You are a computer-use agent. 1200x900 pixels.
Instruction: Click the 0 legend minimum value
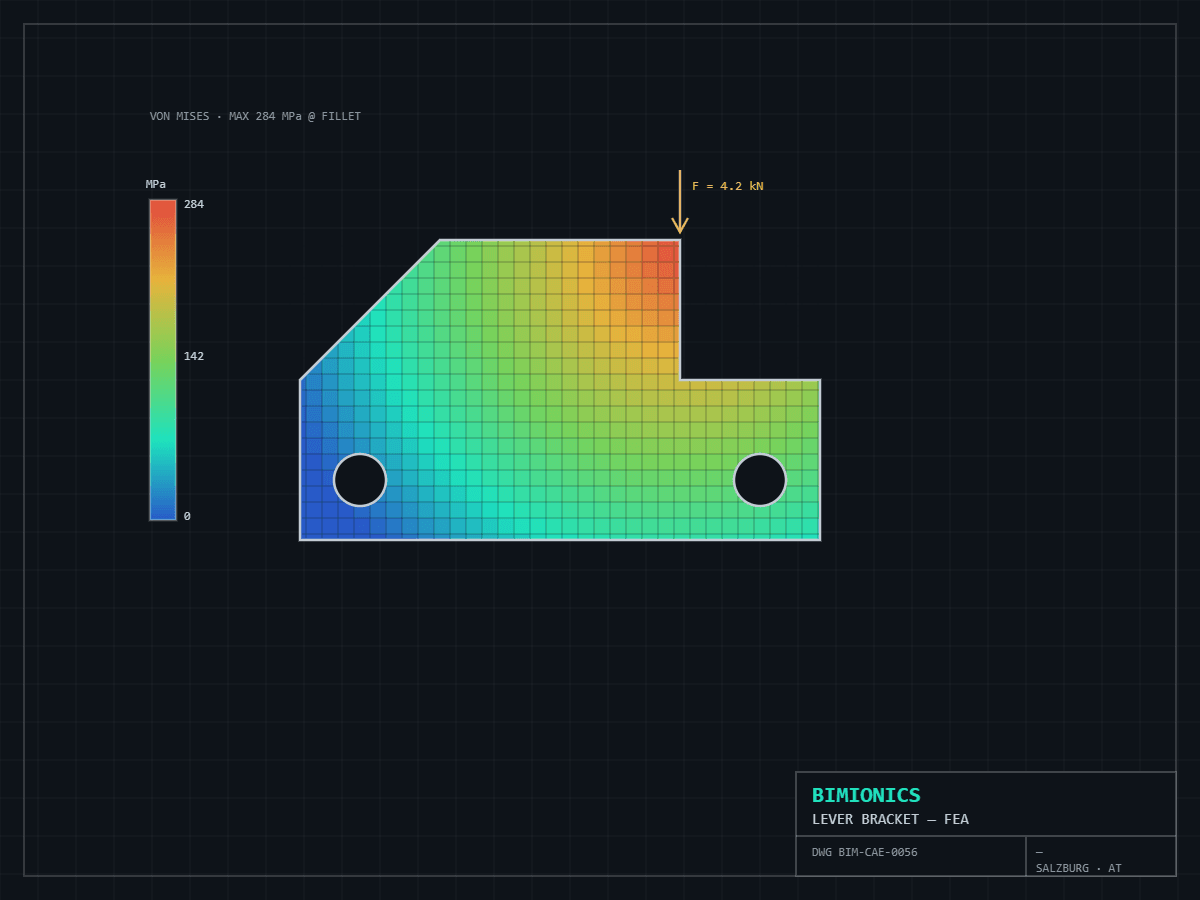(187, 517)
